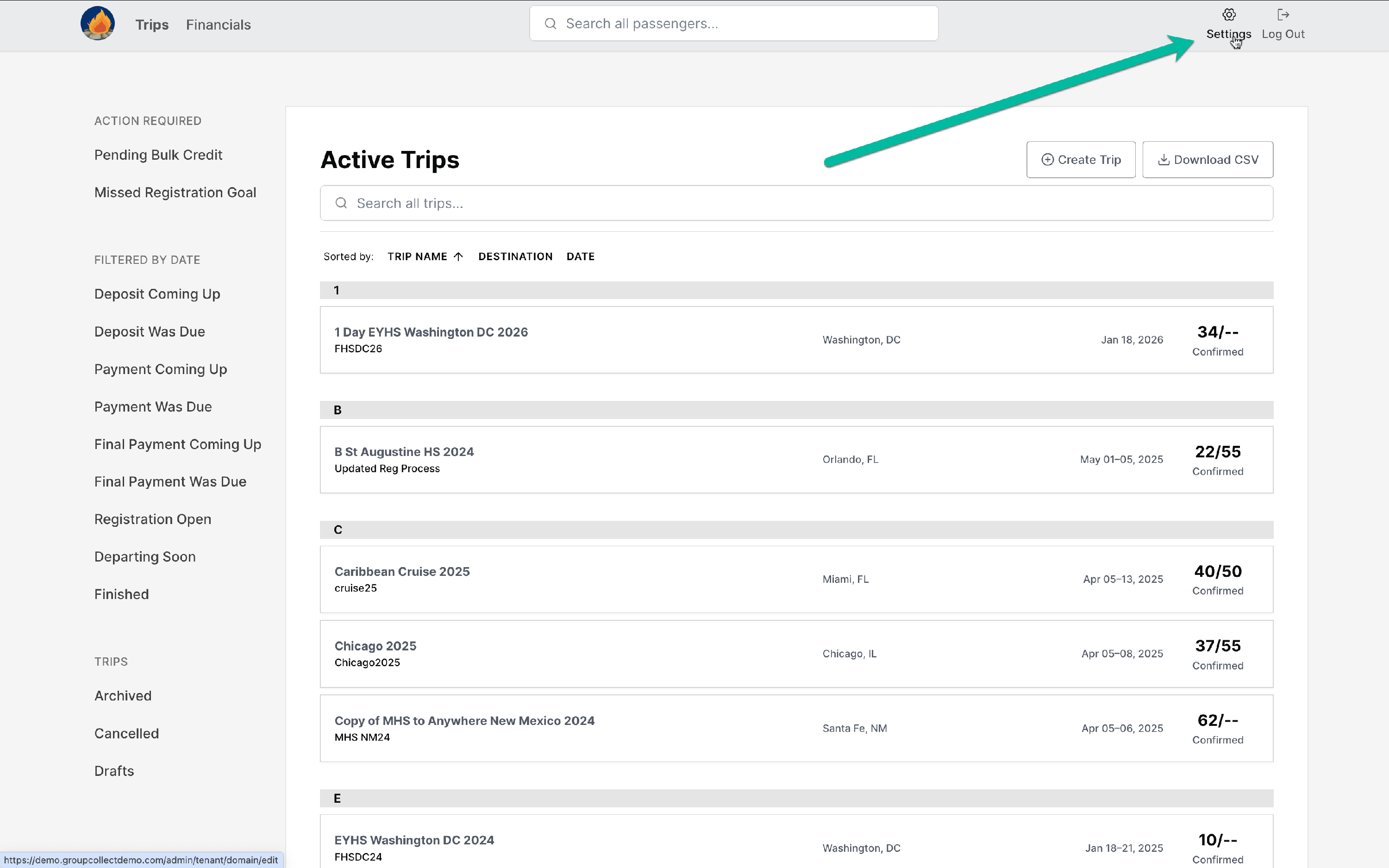The width and height of the screenshot is (1389, 868).
Task: Switch to the Financials tab
Action: click(x=218, y=25)
